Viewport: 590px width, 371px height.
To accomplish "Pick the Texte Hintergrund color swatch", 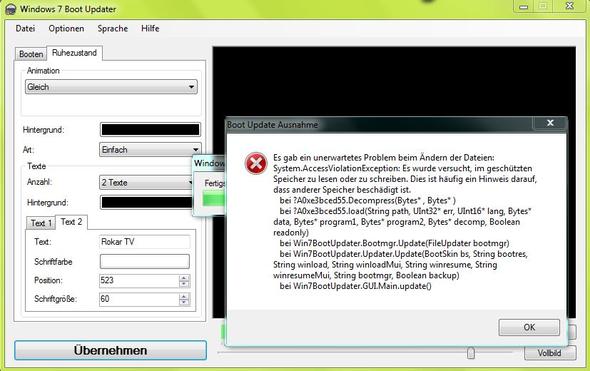I will coord(147,202).
